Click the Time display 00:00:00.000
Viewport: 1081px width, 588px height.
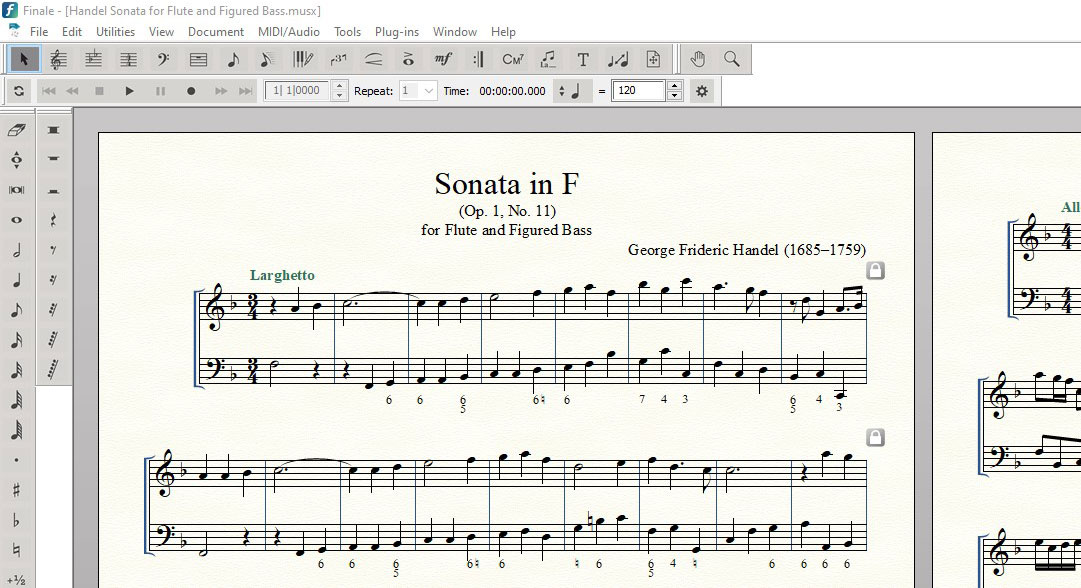tap(512, 91)
